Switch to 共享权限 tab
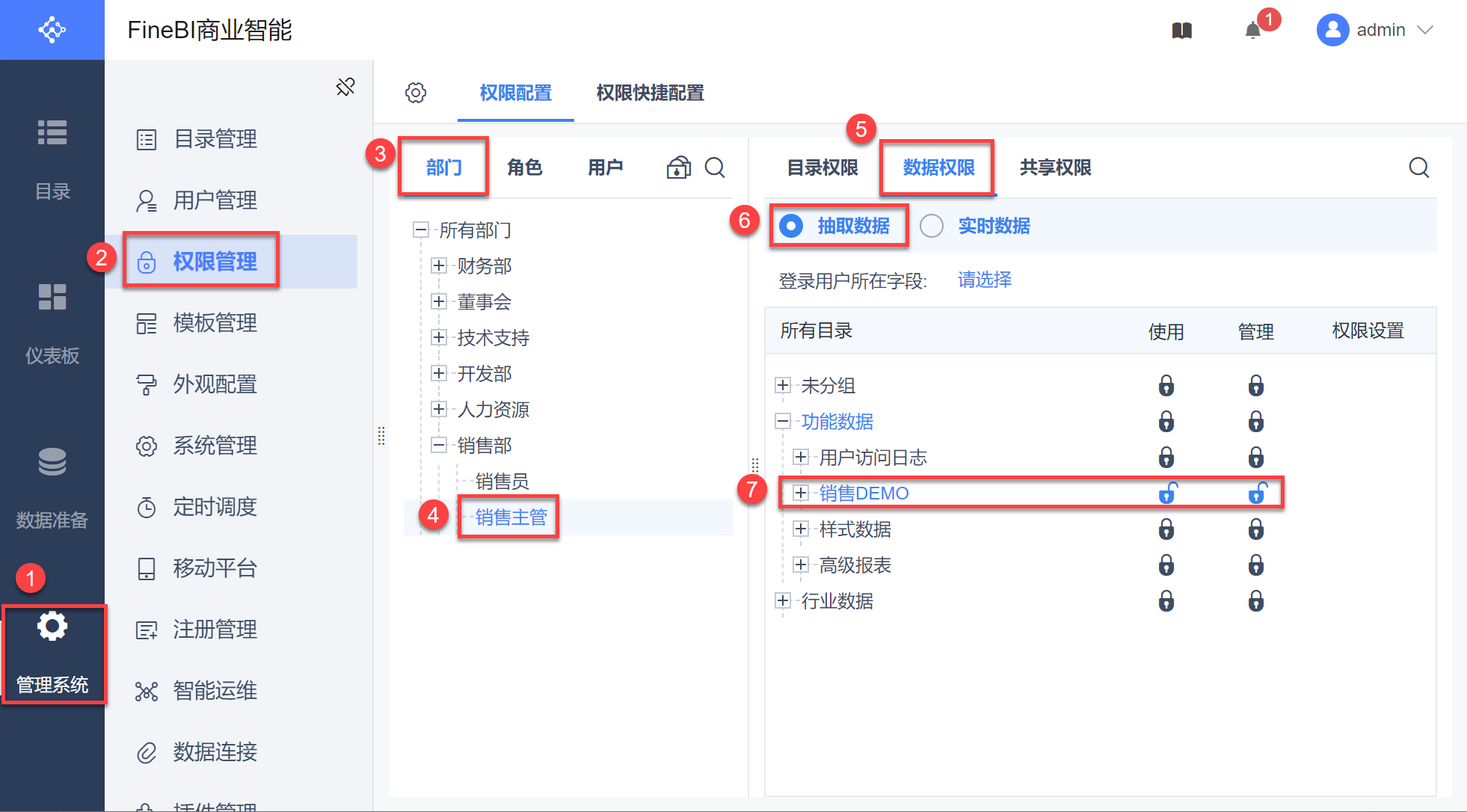This screenshot has height=812, width=1467. click(1055, 167)
